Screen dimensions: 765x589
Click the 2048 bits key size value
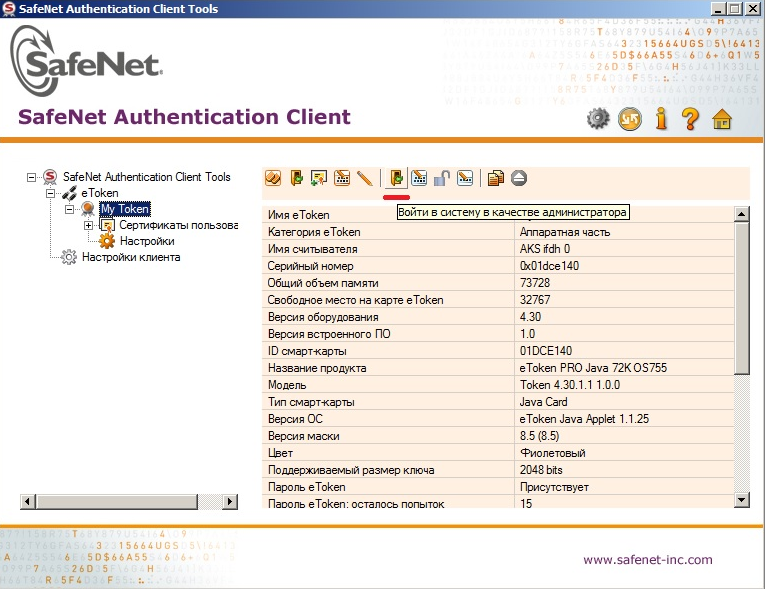pyautogui.click(x=541, y=470)
